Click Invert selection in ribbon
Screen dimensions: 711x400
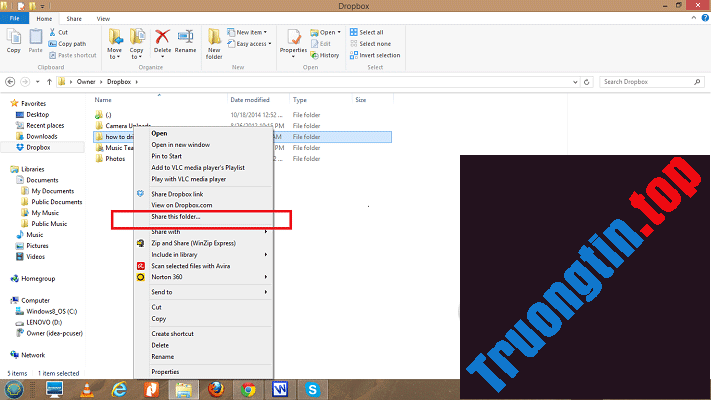click(x=375, y=55)
